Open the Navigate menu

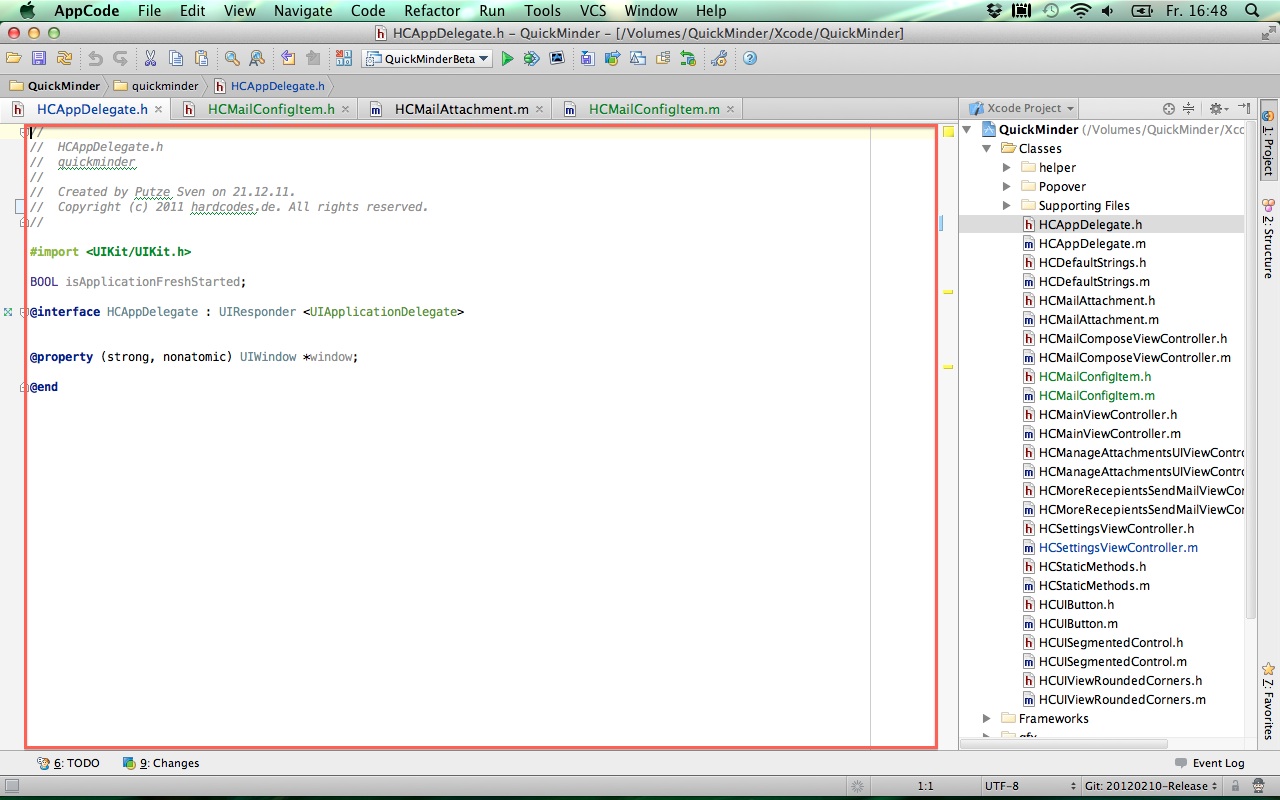(303, 11)
